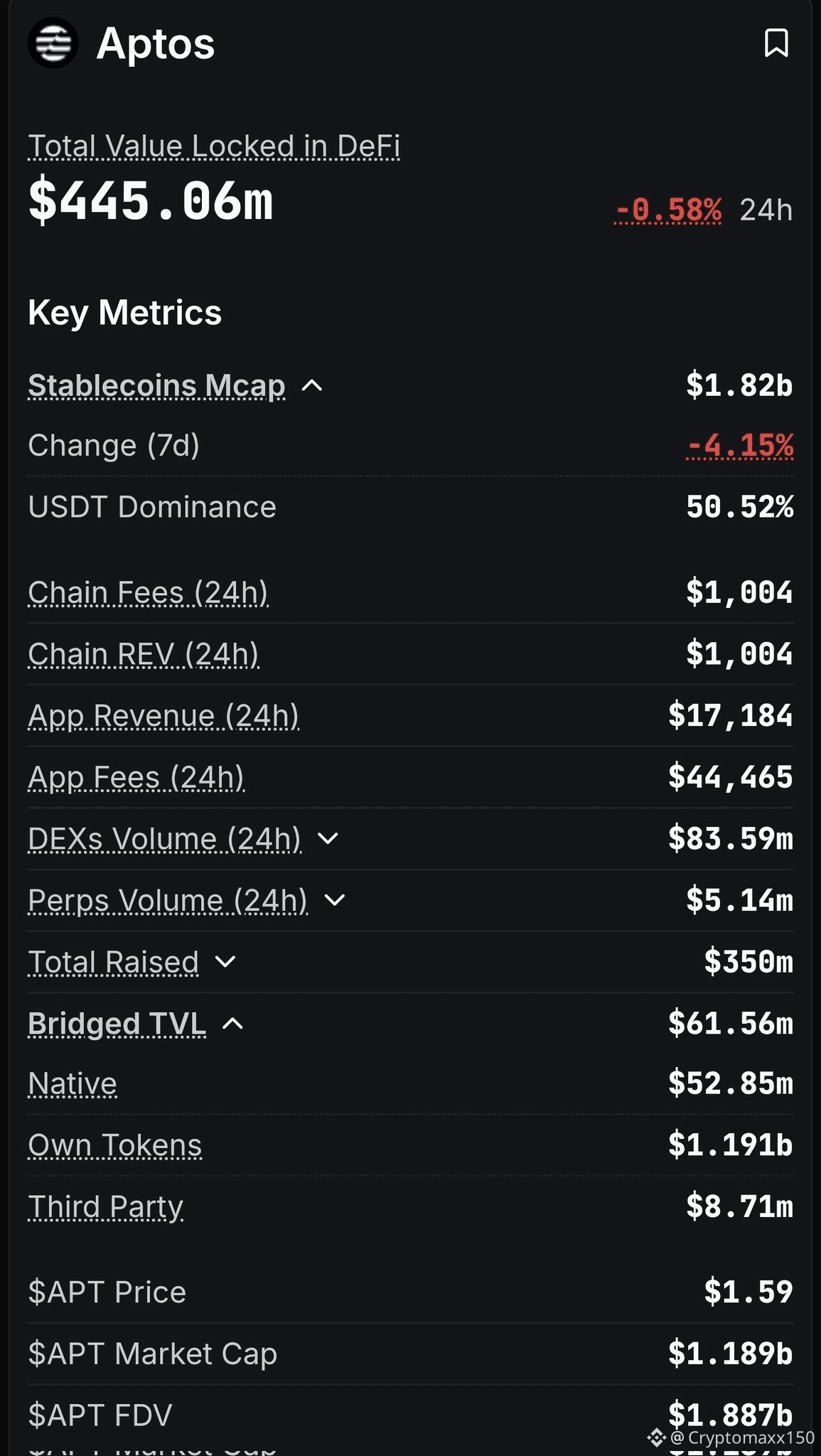Click the Cryptomaxx150 watermark icon
The height and width of the screenshot is (1456, 821).
click(x=655, y=1438)
